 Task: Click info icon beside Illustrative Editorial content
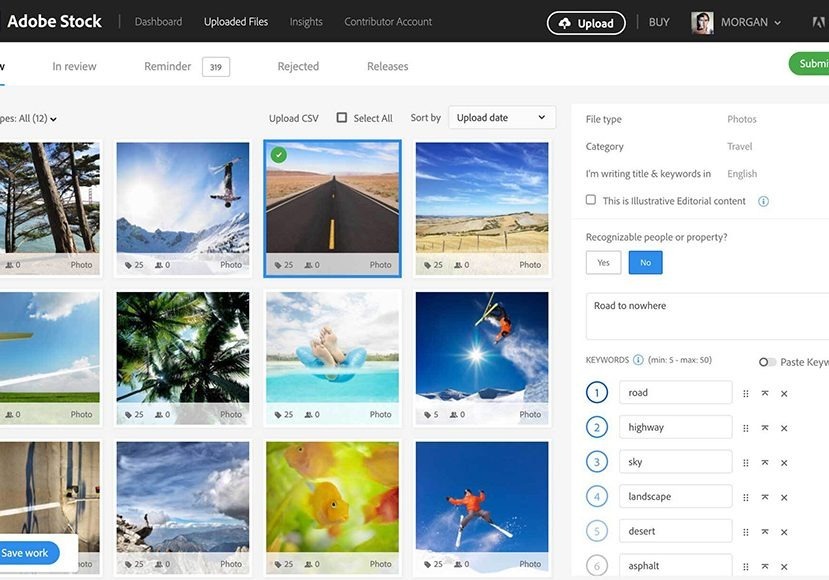[763, 201]
